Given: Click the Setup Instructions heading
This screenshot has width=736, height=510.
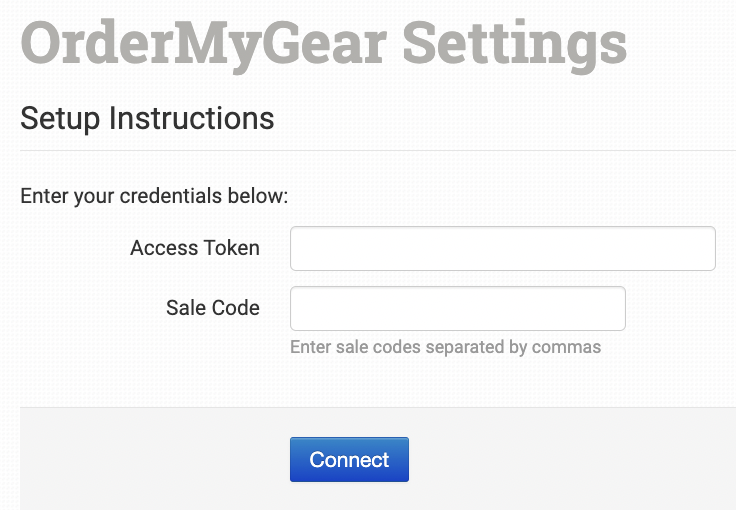Looking at the screenshot, I should (147, 118).
